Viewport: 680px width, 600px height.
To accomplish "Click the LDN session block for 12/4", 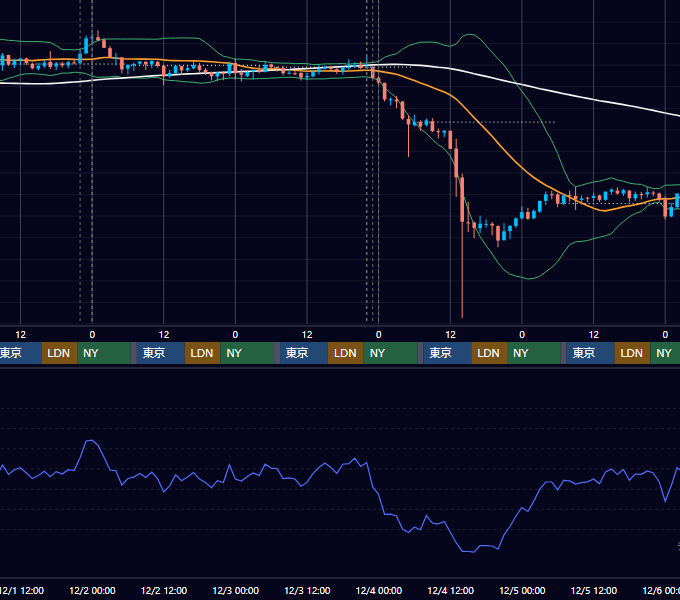I will pyautogui.click(x=489, y=353).
